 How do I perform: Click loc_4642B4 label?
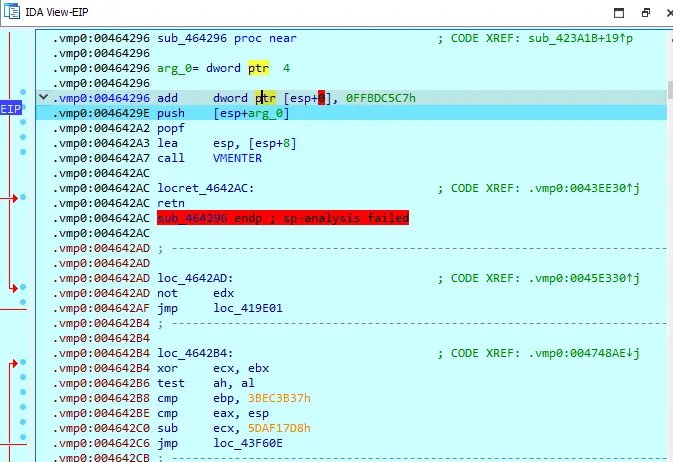click(195, 353)
